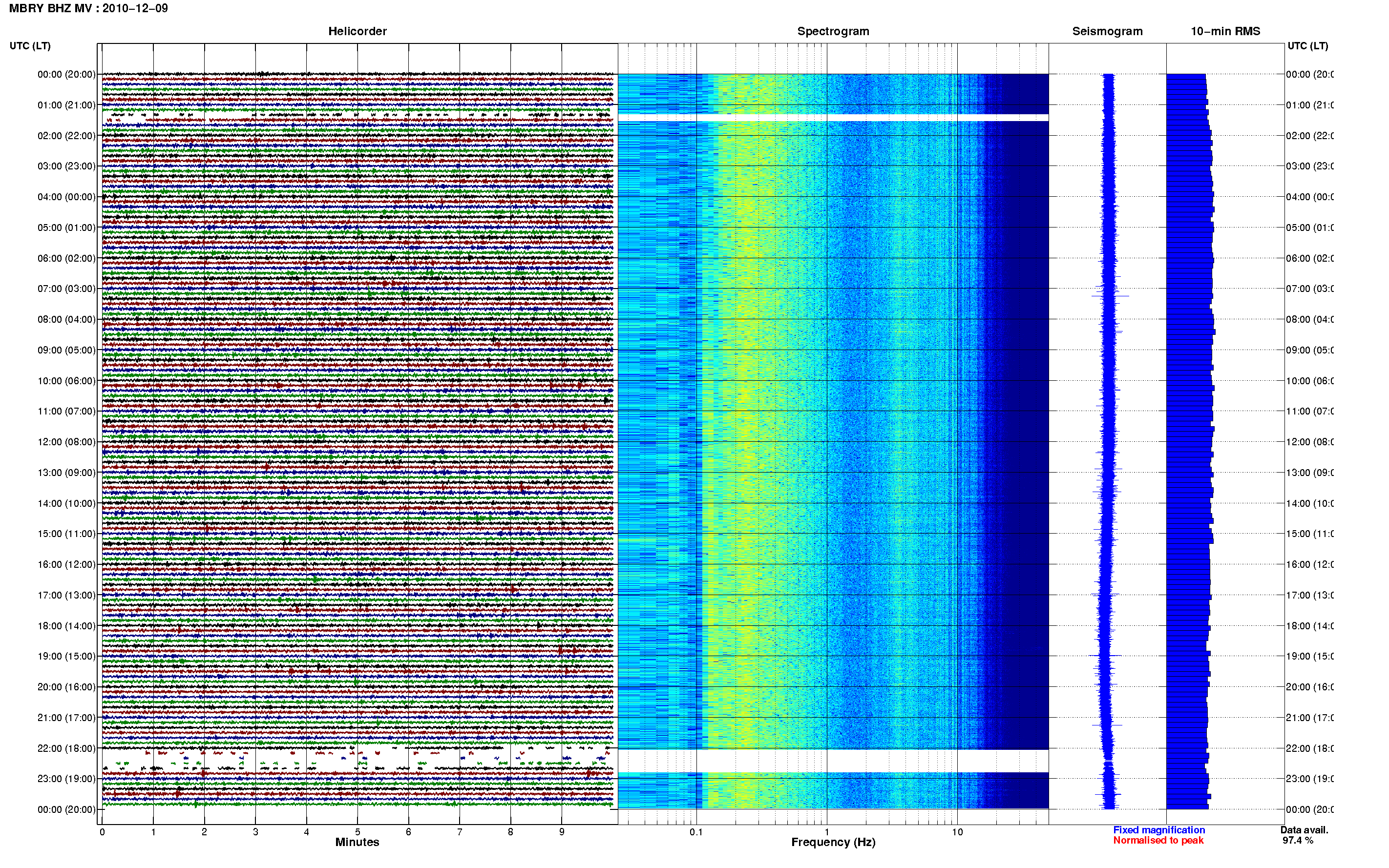Click the minute tick label '5' under Helicorder
This screenshot has width=1389, height=868.
click(x=357, y=832)
